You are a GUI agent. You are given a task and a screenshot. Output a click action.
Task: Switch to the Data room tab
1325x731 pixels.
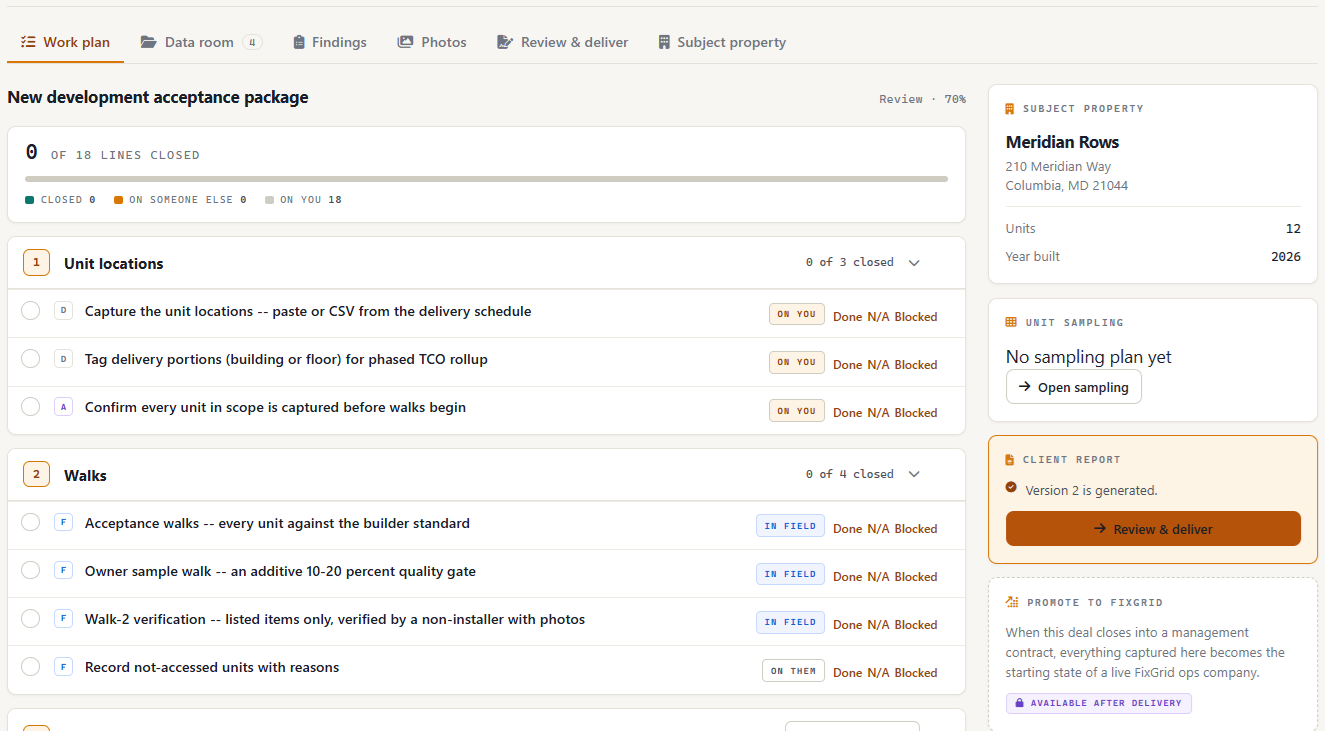200,42
